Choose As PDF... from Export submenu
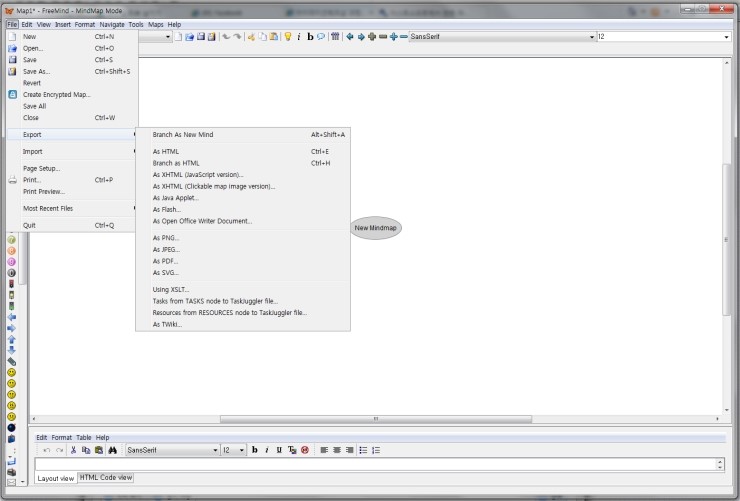Screen dimensions: 740x501 tap(165, 261)
